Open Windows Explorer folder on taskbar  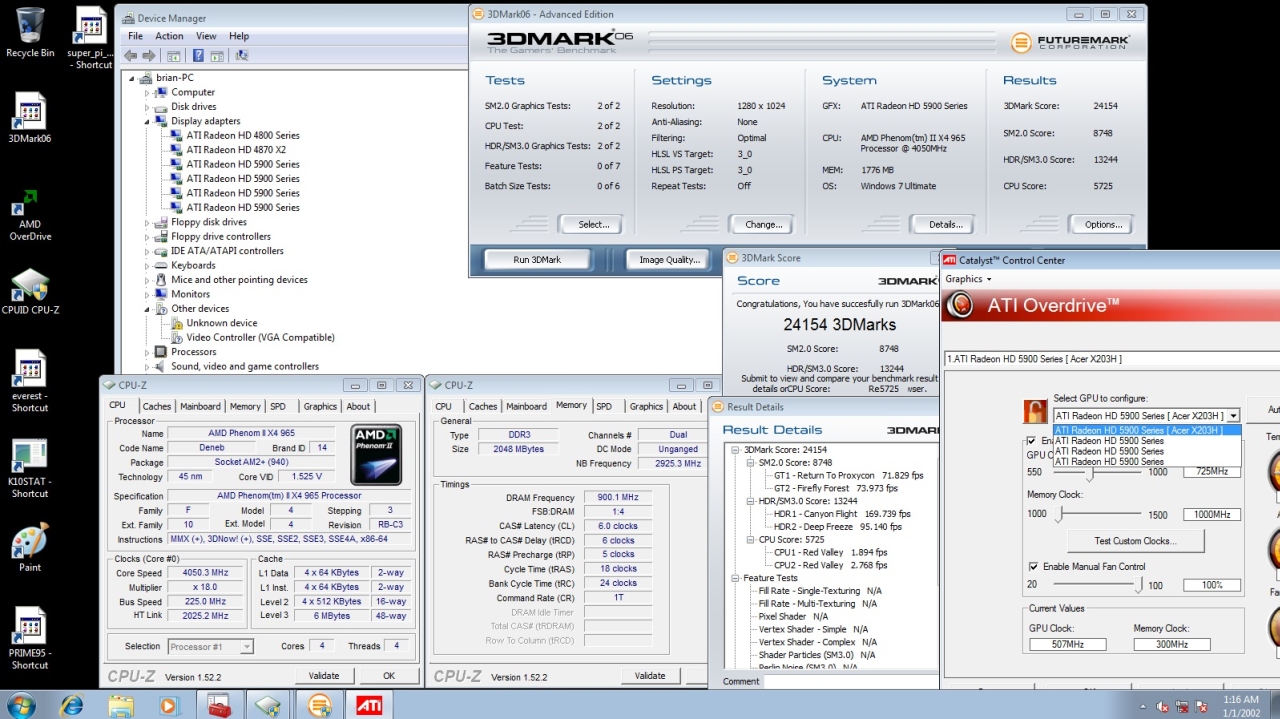121,706
